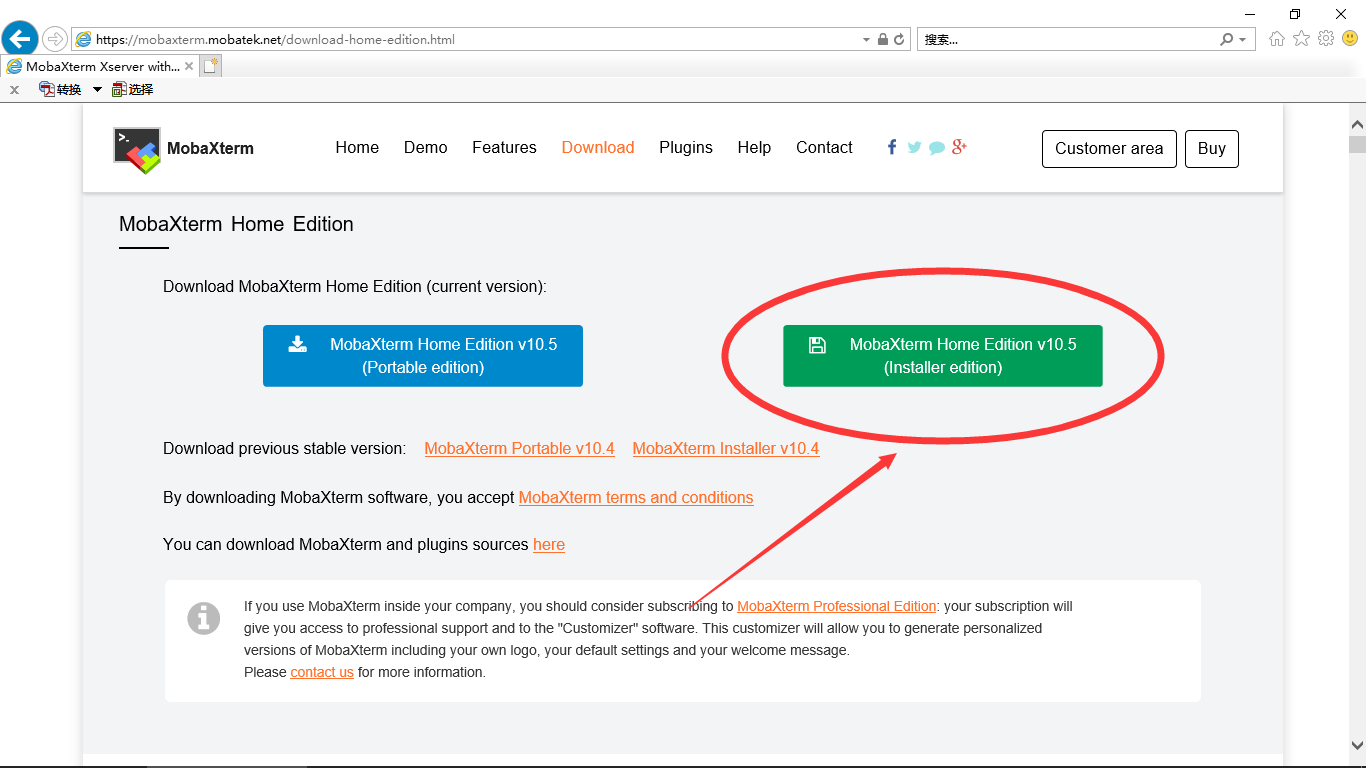Click the security lock icon in address bar

pos(883,40)
